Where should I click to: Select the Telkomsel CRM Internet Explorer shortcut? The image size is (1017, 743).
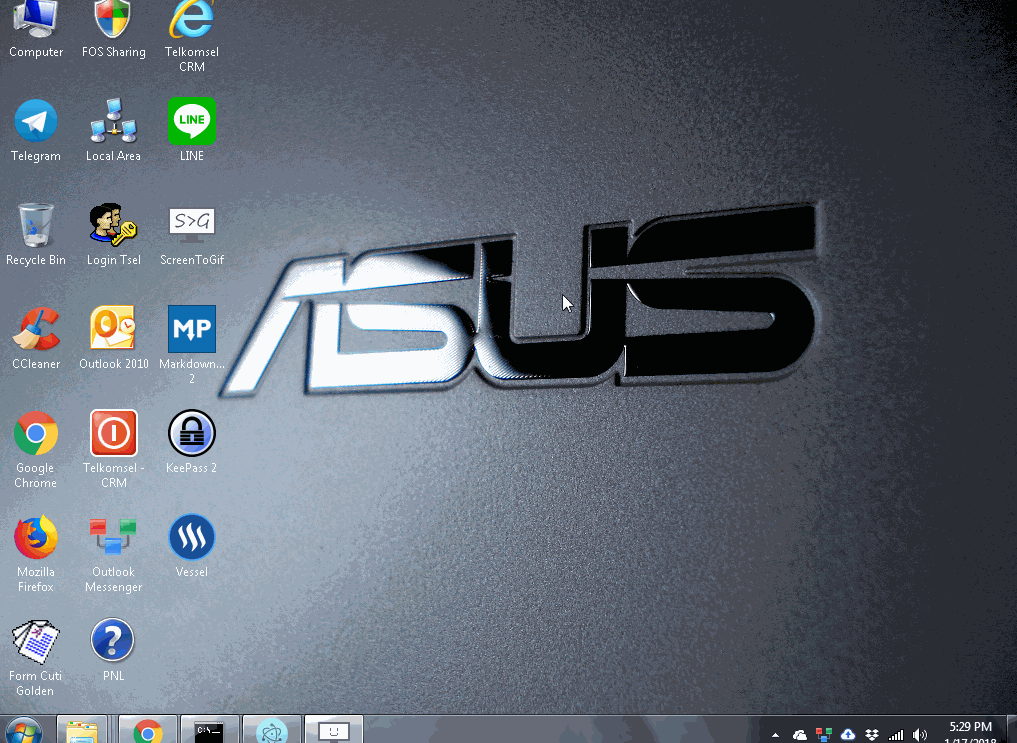[x=191, y=36]
